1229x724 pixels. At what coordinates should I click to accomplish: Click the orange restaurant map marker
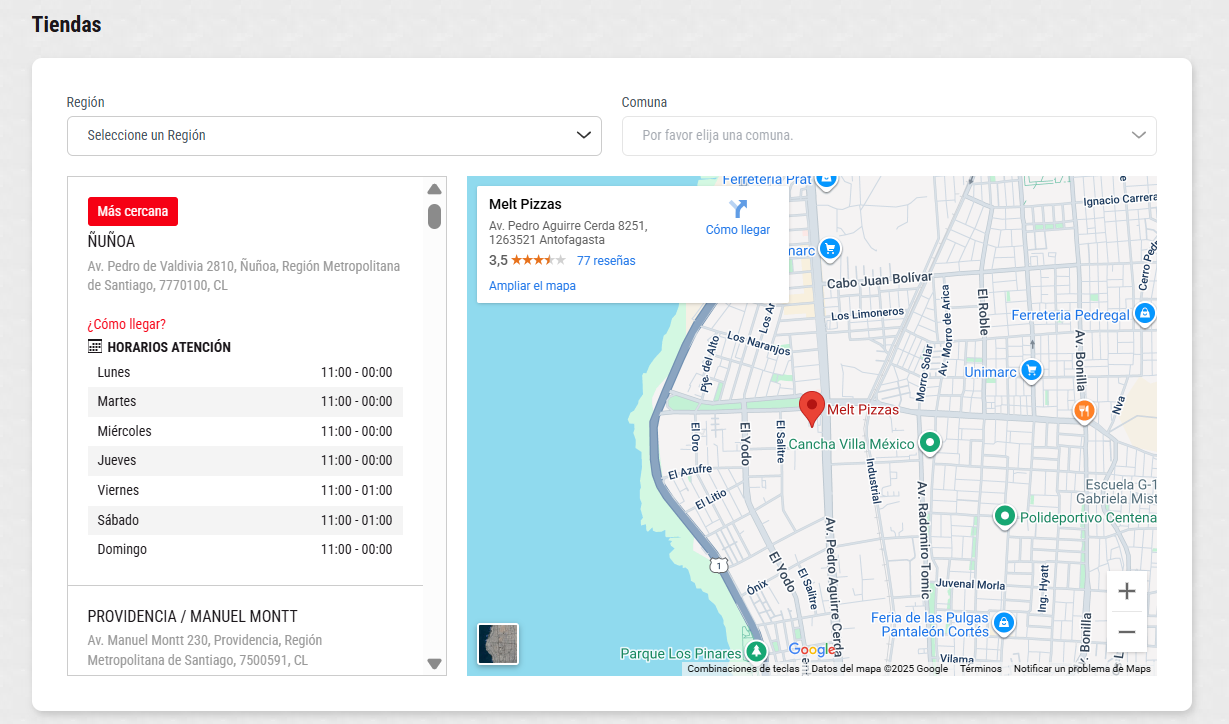[x=1084, y=412]
